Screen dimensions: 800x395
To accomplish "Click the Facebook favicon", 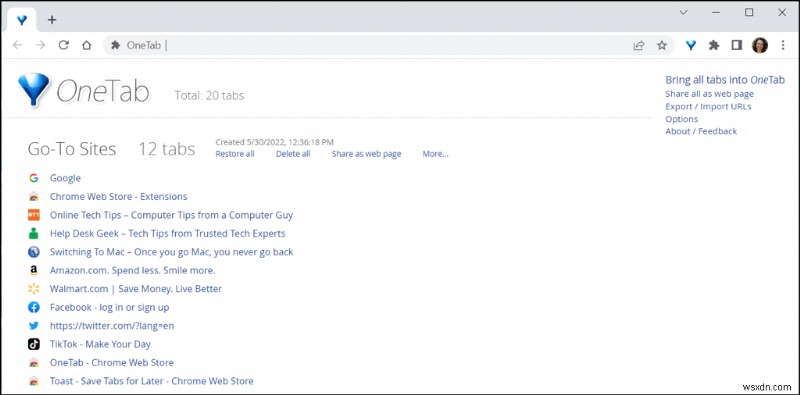I will (x=34, y=307).
